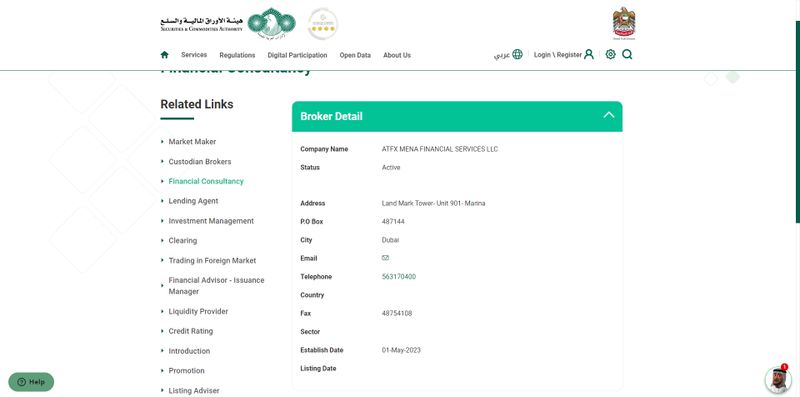This screenshot has width=800, height=397.
Task: Click the Listing Date label
Action: click(318, 368)
